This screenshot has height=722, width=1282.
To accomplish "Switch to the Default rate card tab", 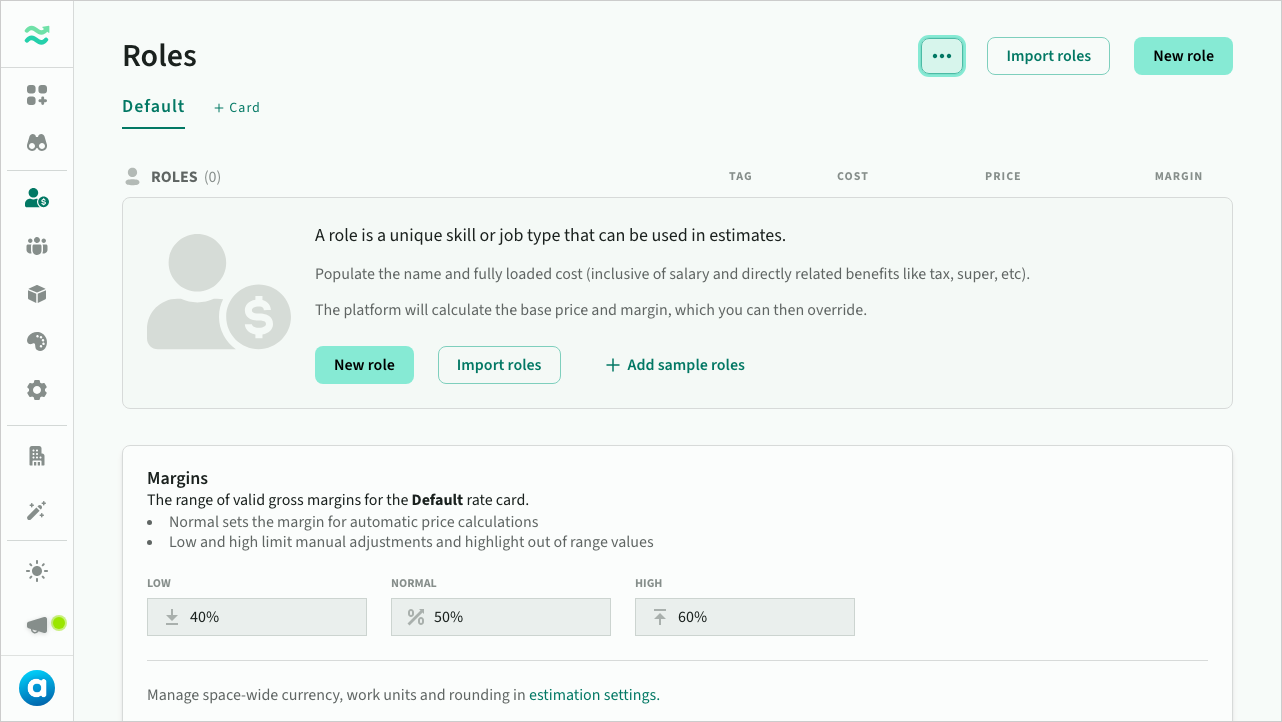I will [153, 106].
